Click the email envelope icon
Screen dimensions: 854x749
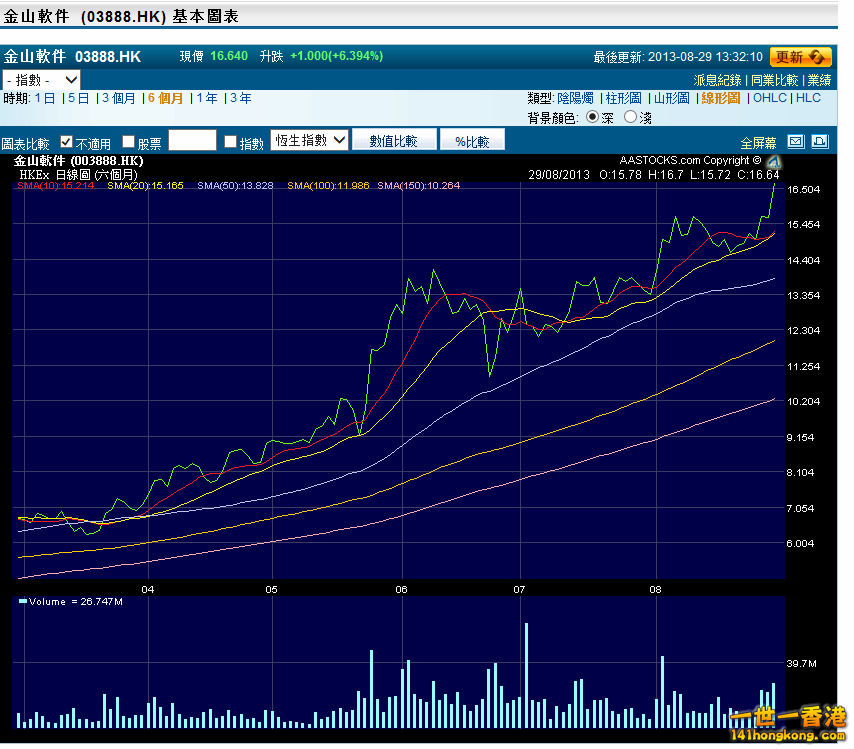796,142
